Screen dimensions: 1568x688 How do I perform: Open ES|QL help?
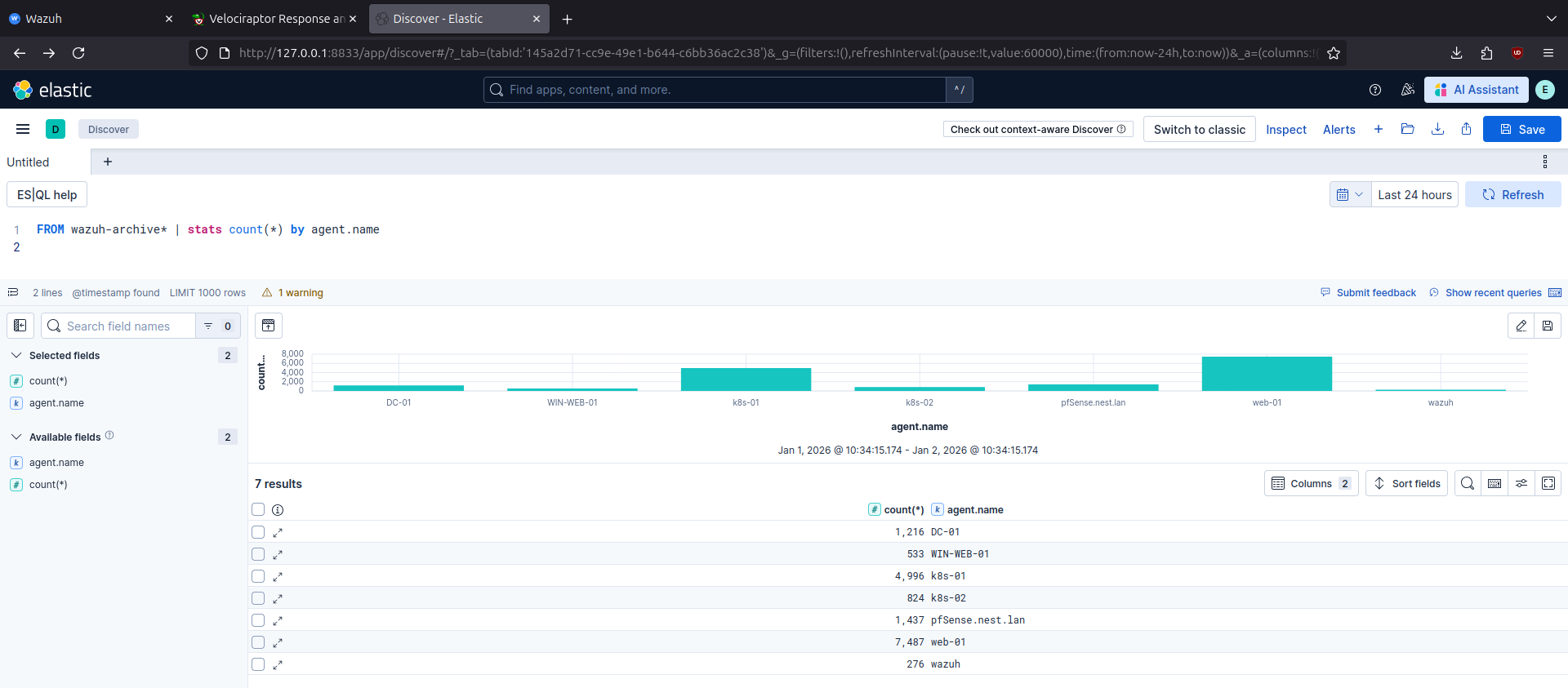47,194
